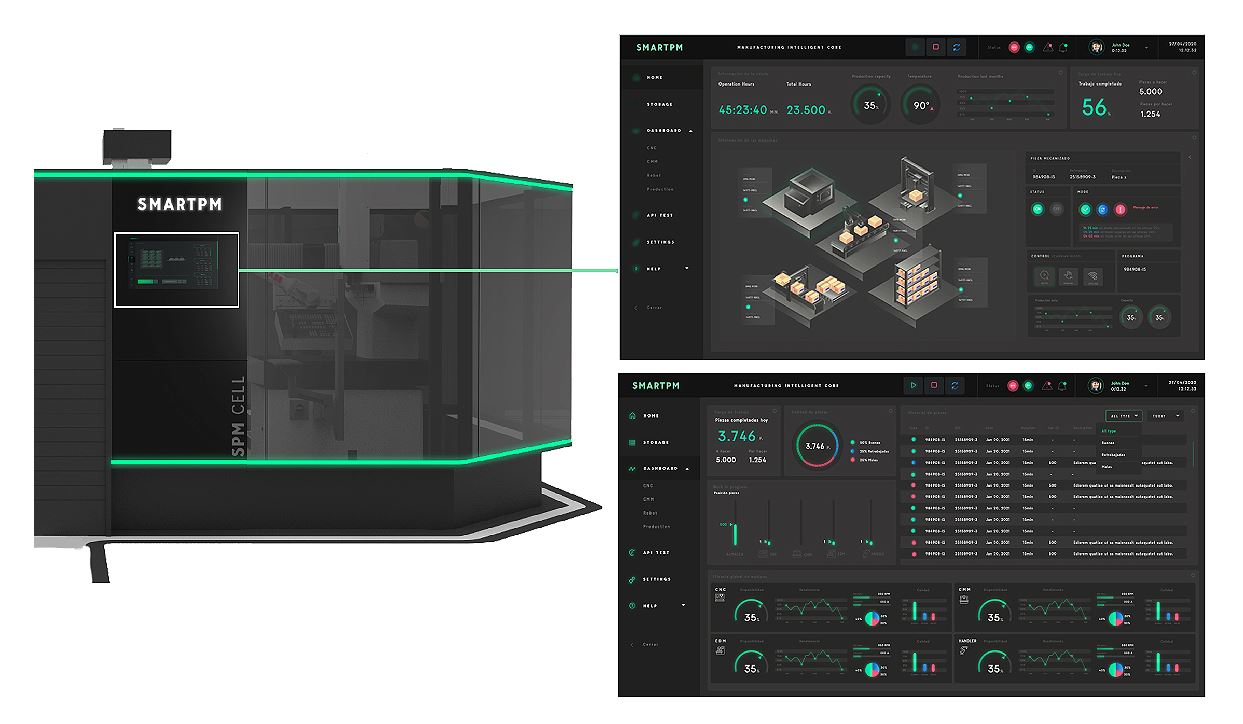Select the blue mode button in the Mode panel
The height and width of the screenshot is (724, 1243).
click(1102, 210)
